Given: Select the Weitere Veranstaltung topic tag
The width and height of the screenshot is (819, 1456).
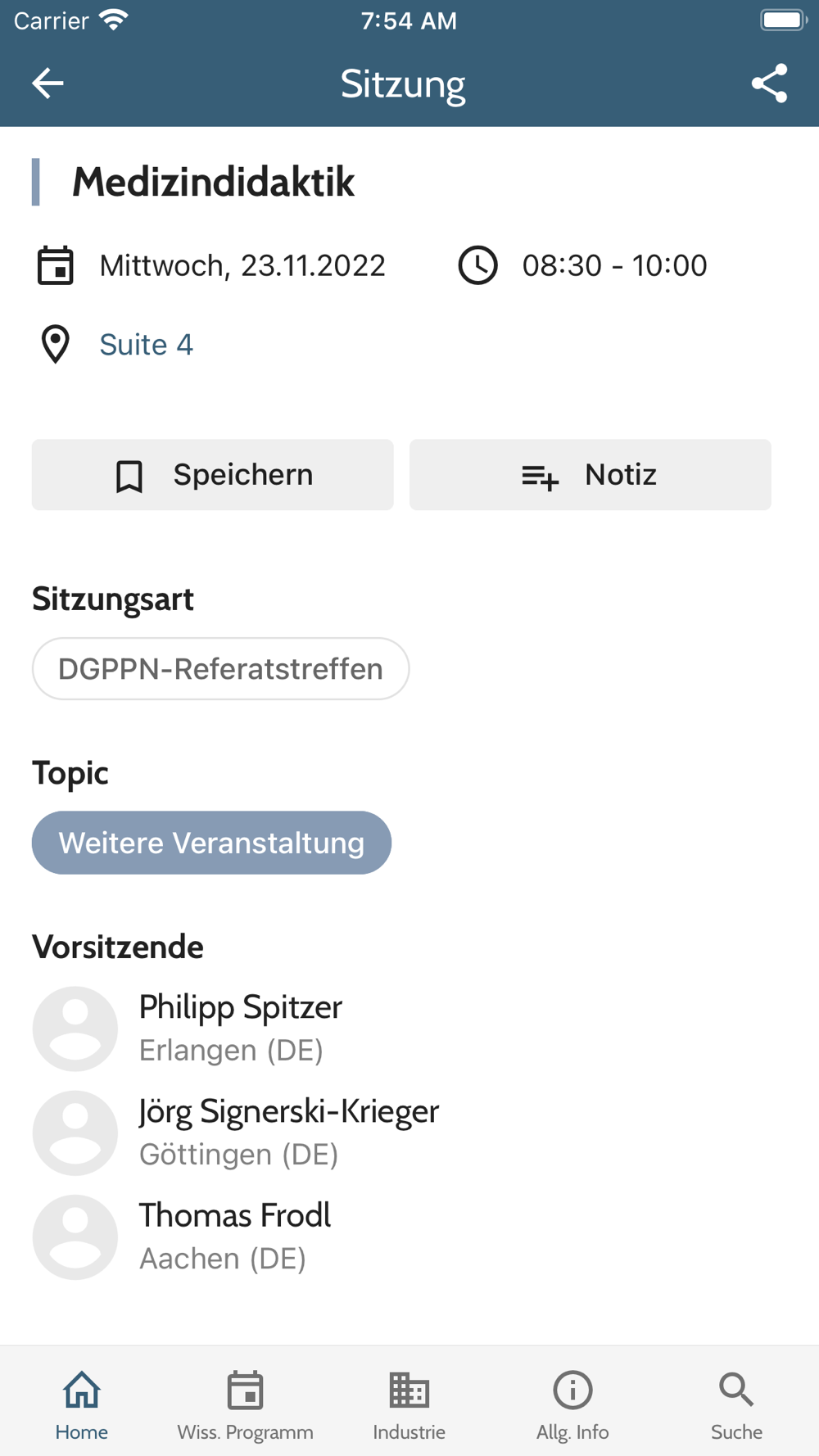Looking at the screenshot, I should 211,843.
